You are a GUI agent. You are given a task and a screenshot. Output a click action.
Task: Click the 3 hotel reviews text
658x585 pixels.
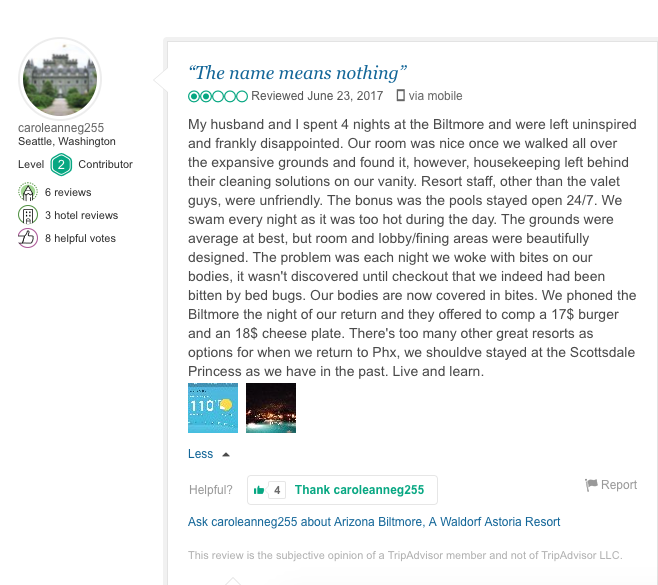(x=81, y=215)
